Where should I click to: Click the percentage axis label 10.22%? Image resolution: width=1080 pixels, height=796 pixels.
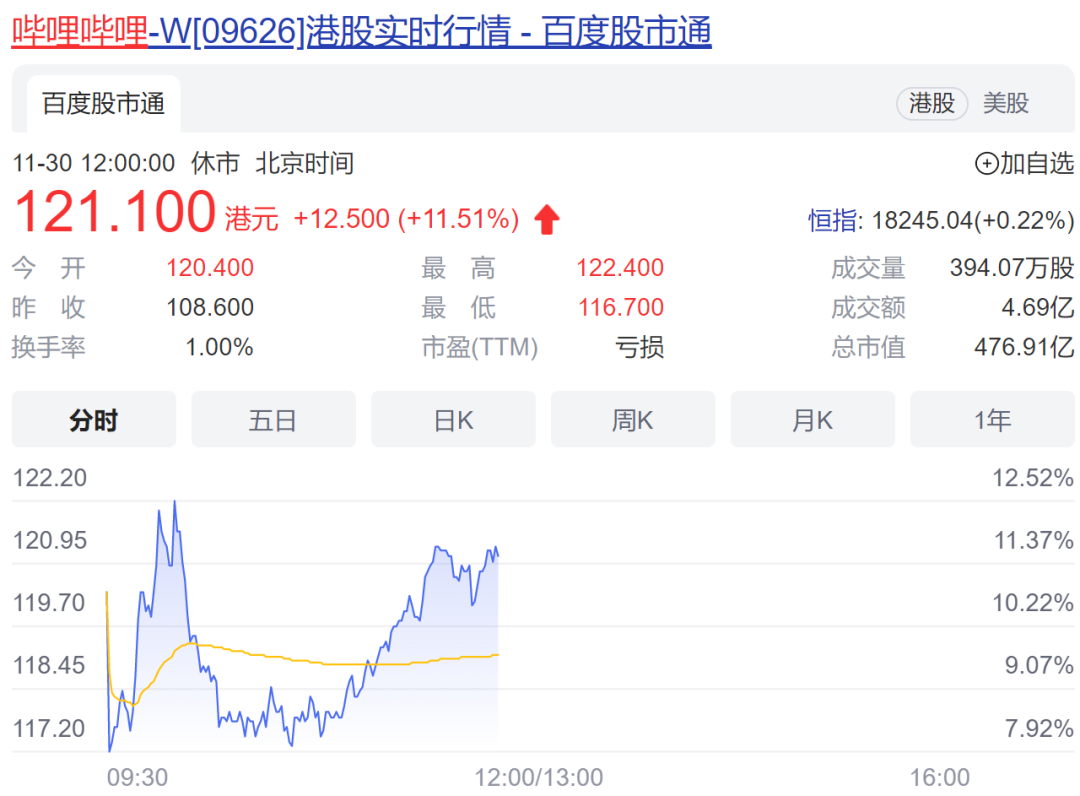tap(1032, 603)
